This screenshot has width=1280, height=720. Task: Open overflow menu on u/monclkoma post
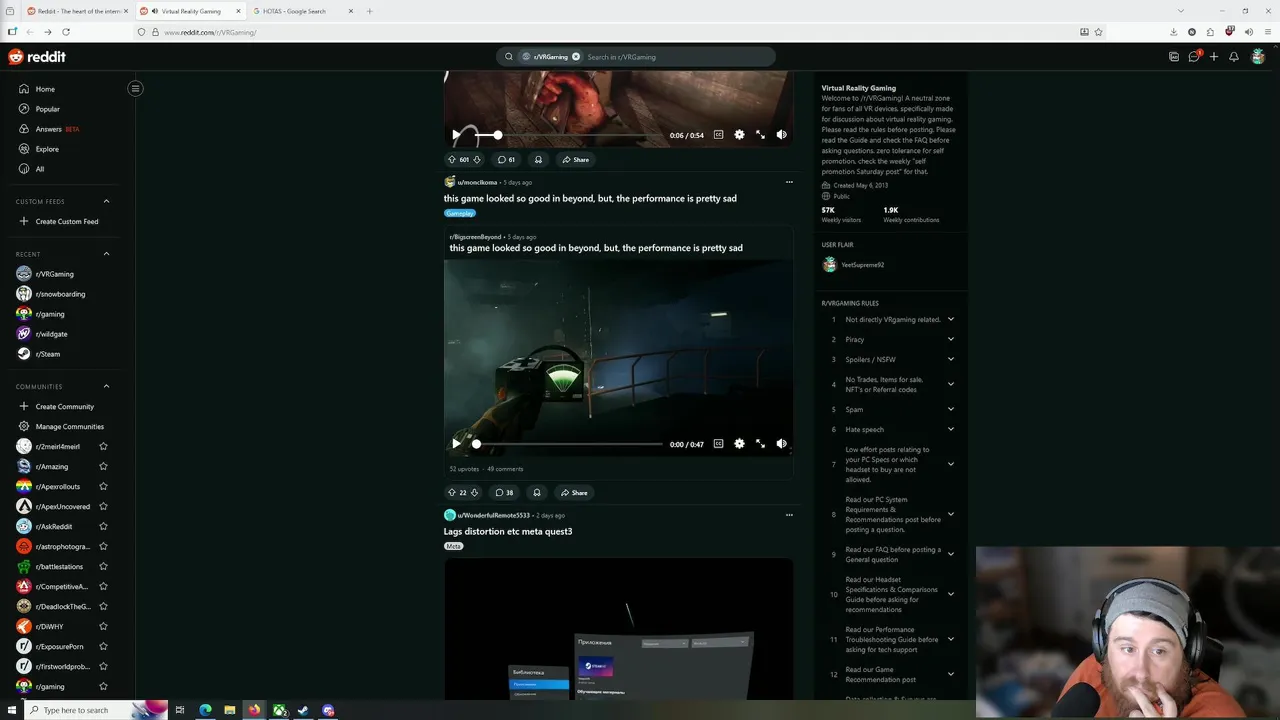[x=789, y=182]
